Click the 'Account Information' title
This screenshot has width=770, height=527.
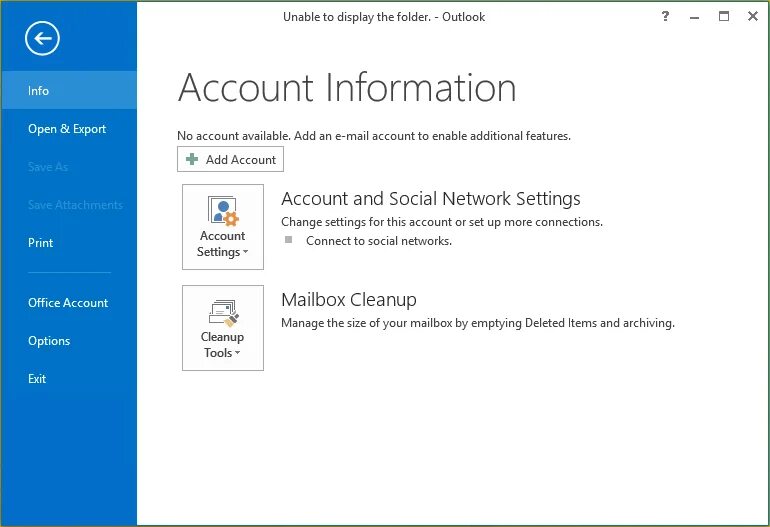pos(347,87)
